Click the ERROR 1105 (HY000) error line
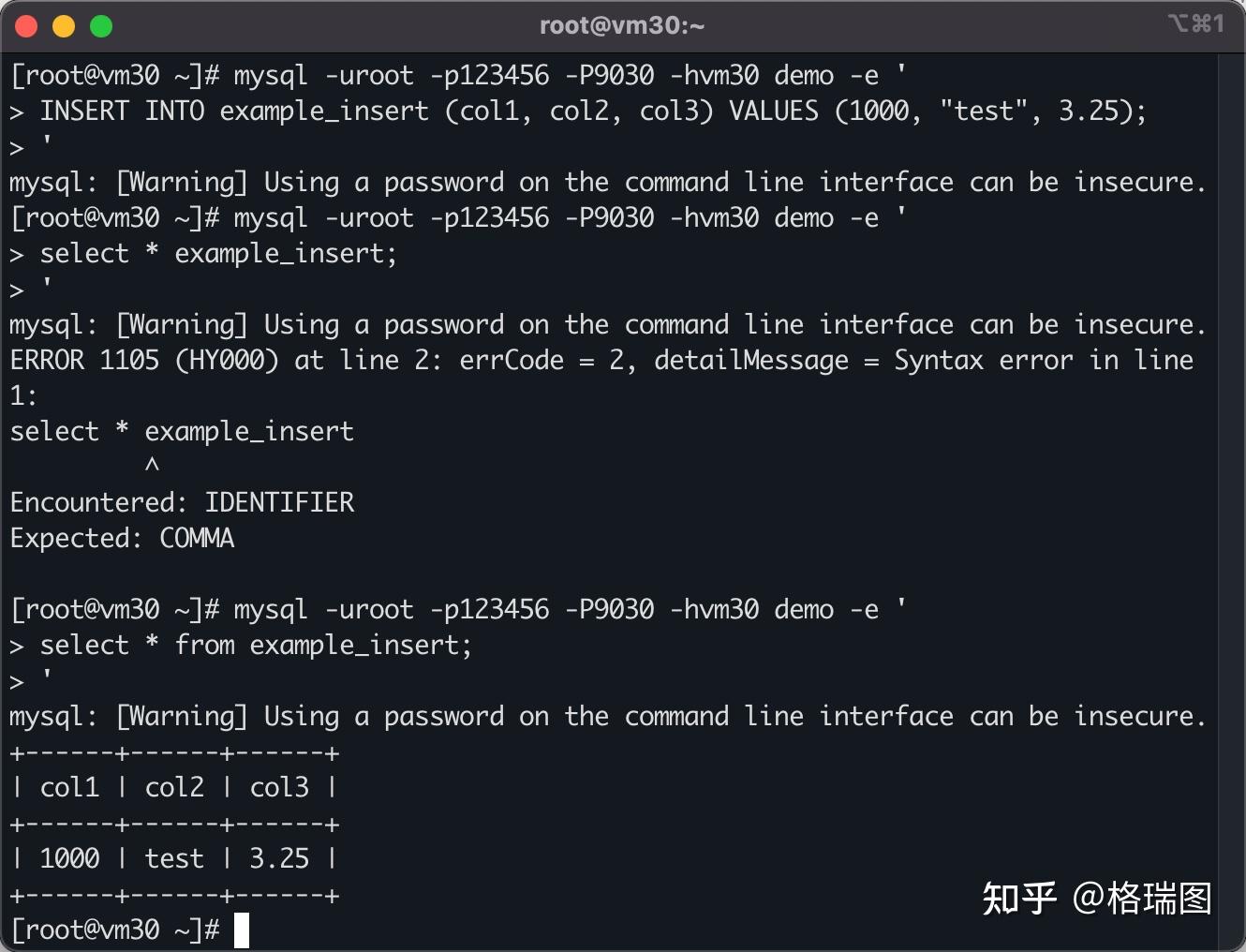This screenshot has height=952, width=1246. (601, 361)
